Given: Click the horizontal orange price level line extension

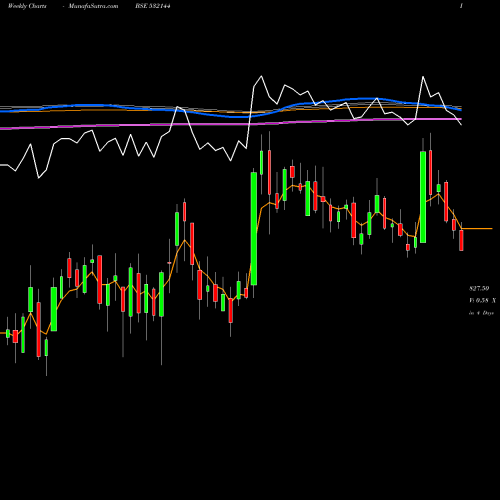Looking at the screenshot, I should click(x=477, y=229).
